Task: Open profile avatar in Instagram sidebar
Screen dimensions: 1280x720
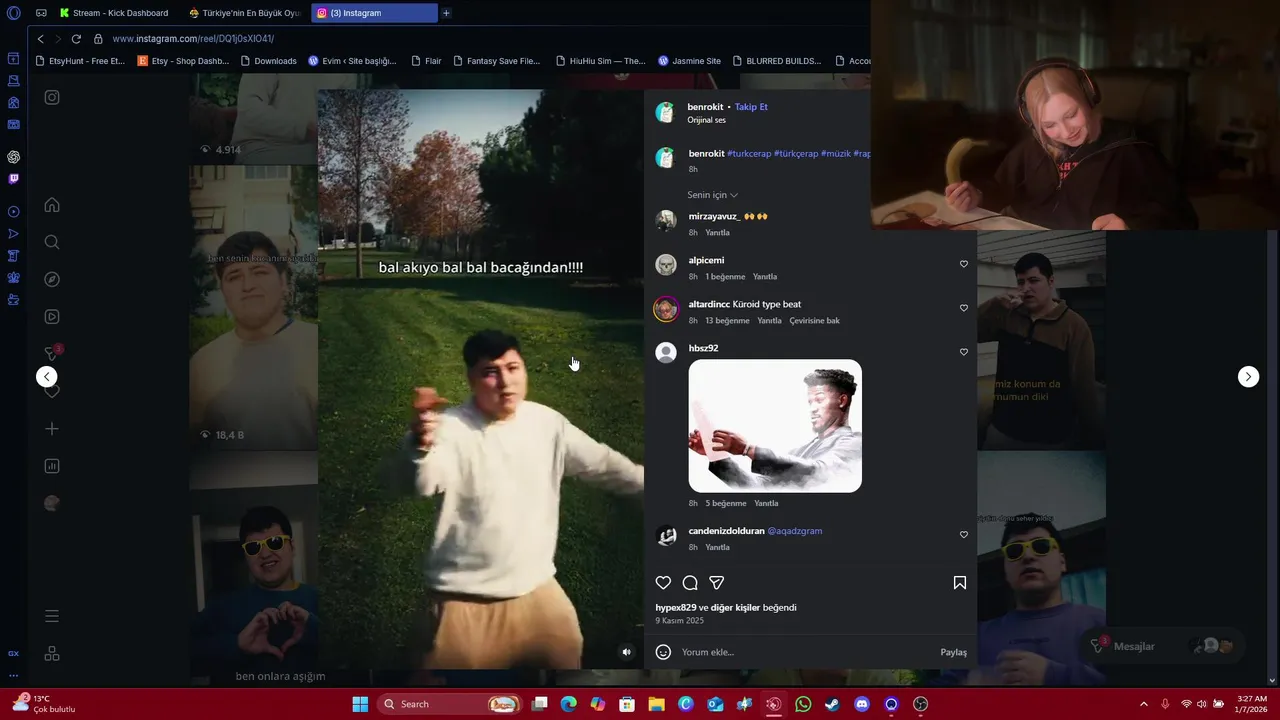Action: [52, 503]
